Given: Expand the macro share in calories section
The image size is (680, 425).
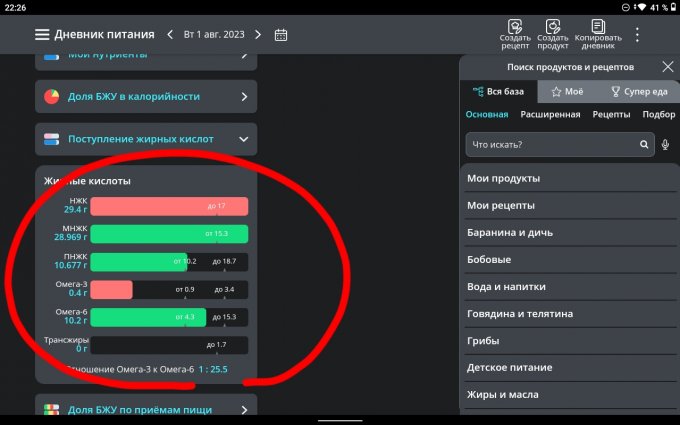Looking at the screenshot, I should (243, 97).
